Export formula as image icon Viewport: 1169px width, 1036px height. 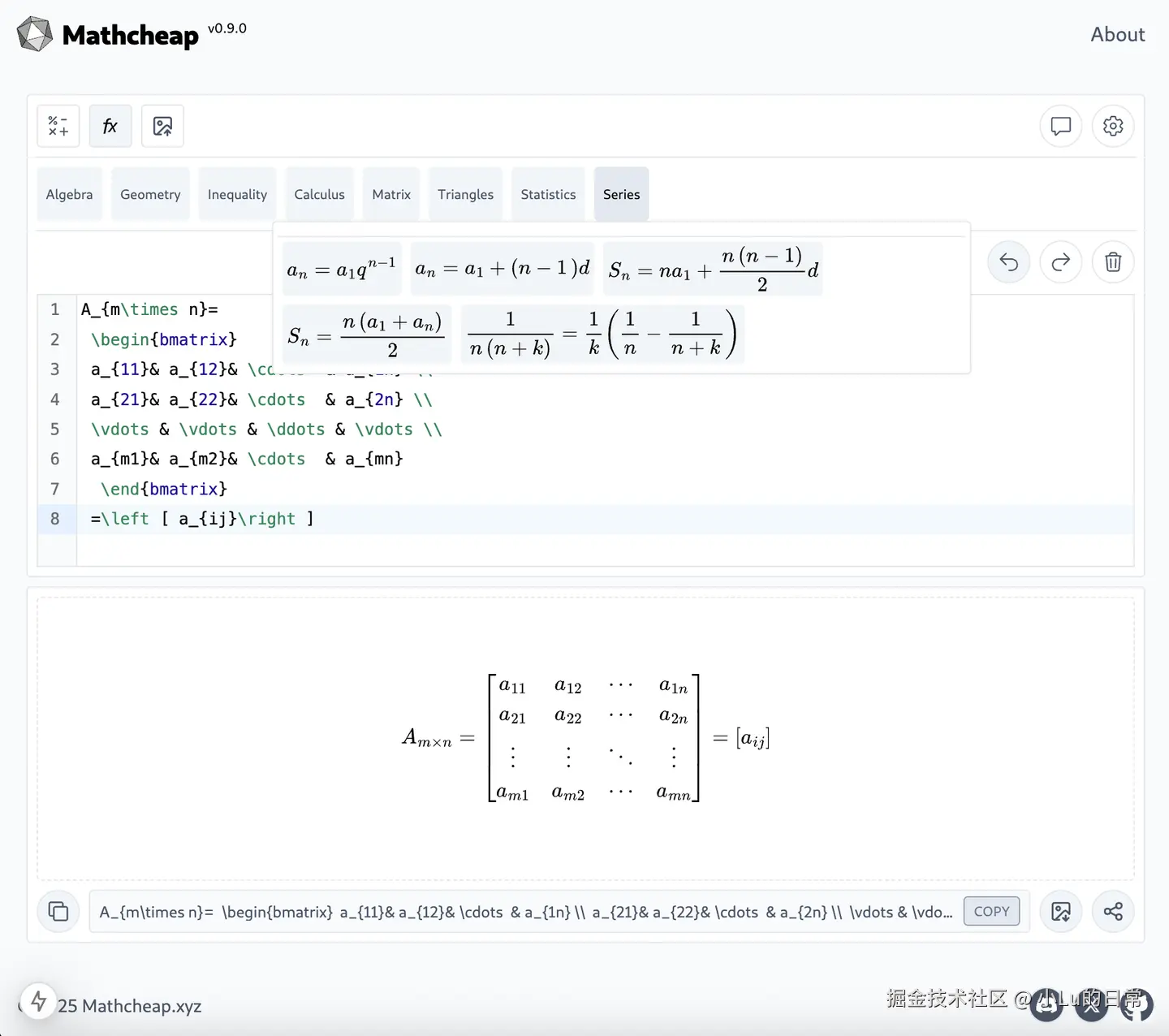coord(1060,911)
